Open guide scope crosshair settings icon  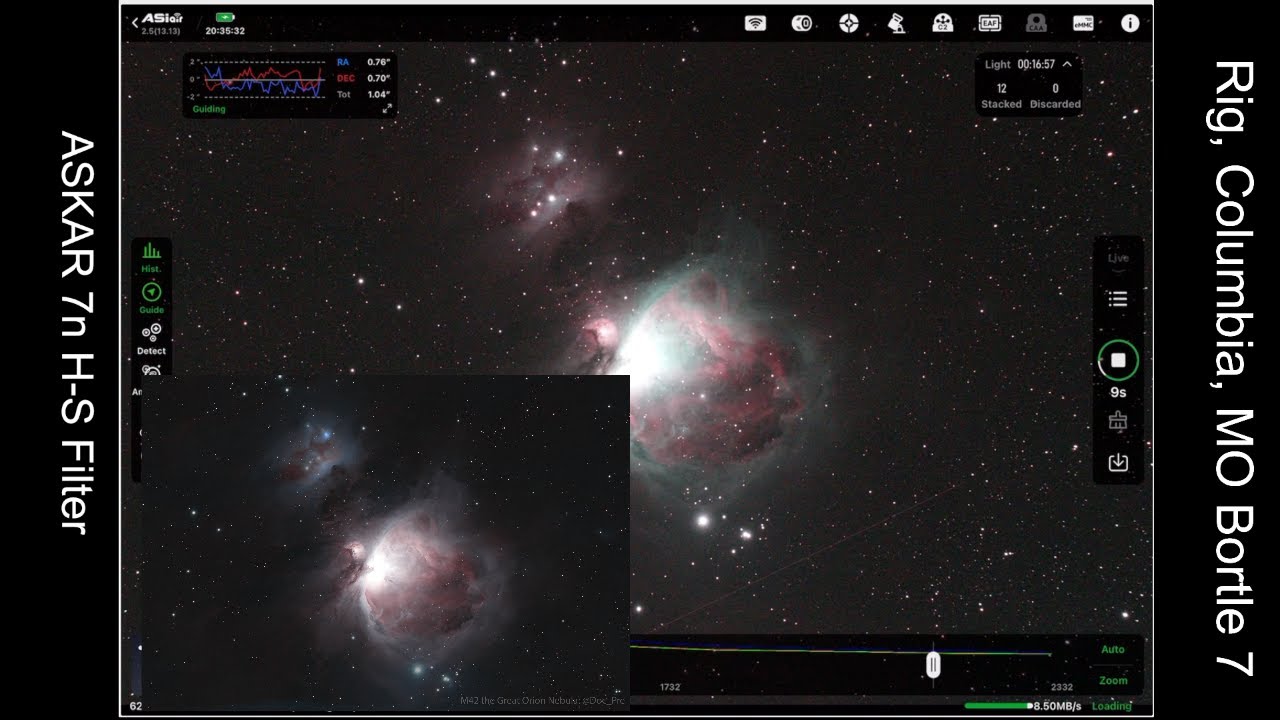849,23
